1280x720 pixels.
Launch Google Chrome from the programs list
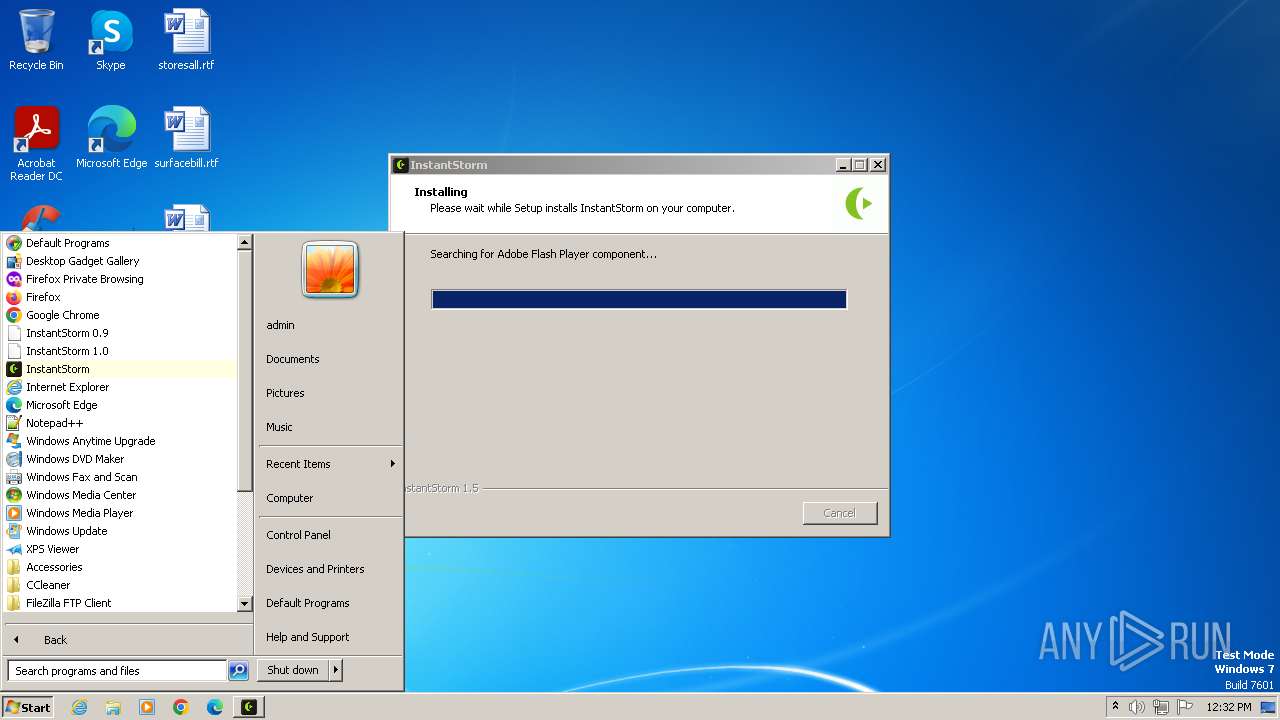[x=120, y=315]
